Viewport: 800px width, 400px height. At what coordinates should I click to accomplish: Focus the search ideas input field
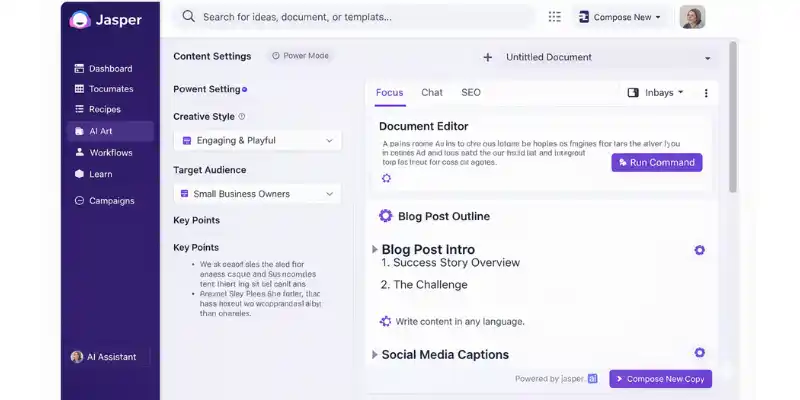[355, 17]
